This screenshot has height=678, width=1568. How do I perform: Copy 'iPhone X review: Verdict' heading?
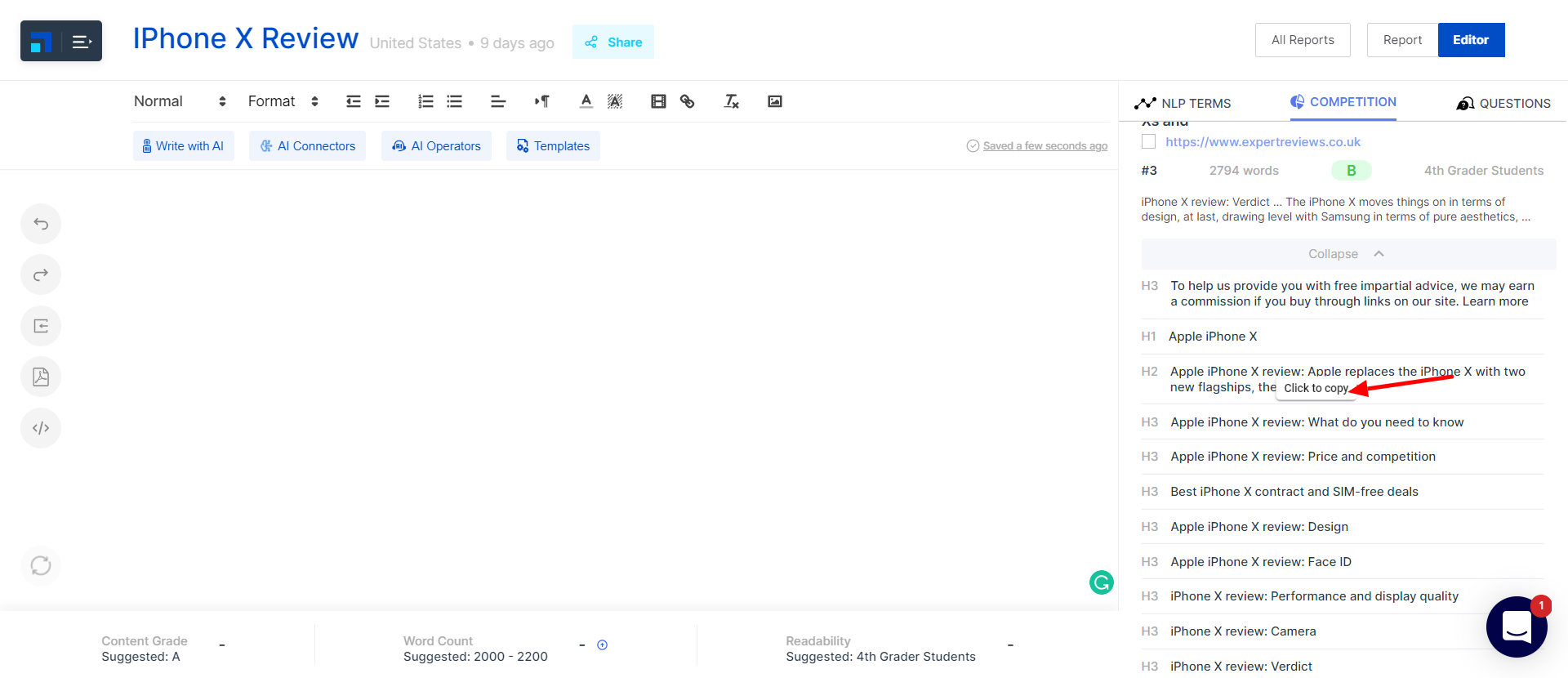1241,667
